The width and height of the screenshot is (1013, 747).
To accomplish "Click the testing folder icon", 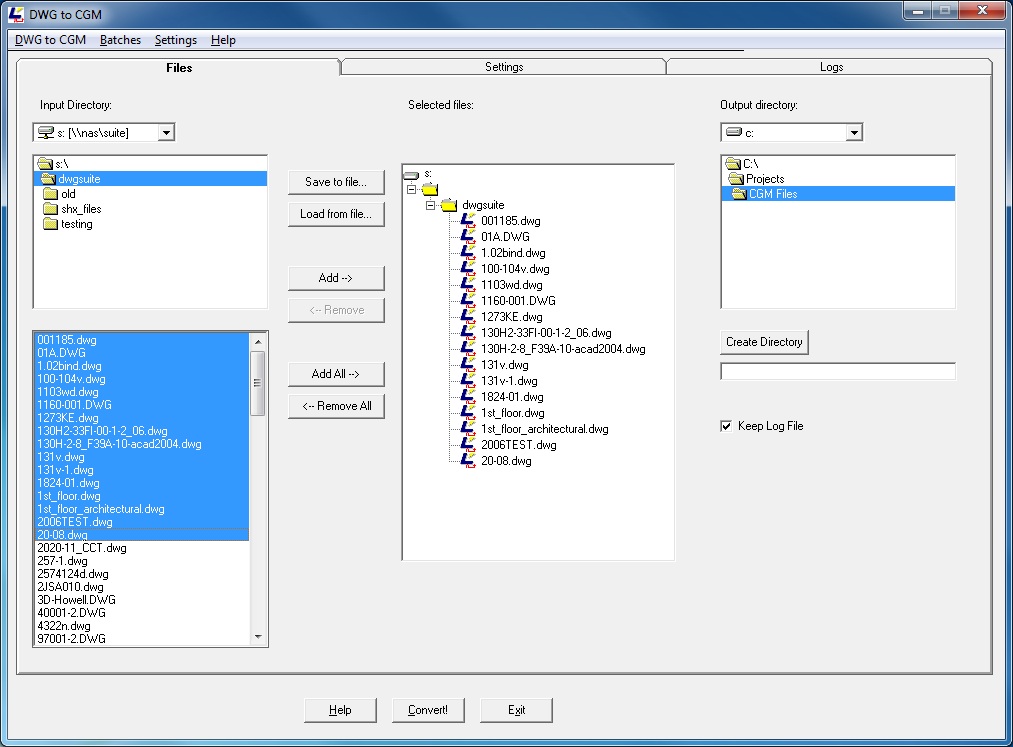I will [x=48, y=224].
